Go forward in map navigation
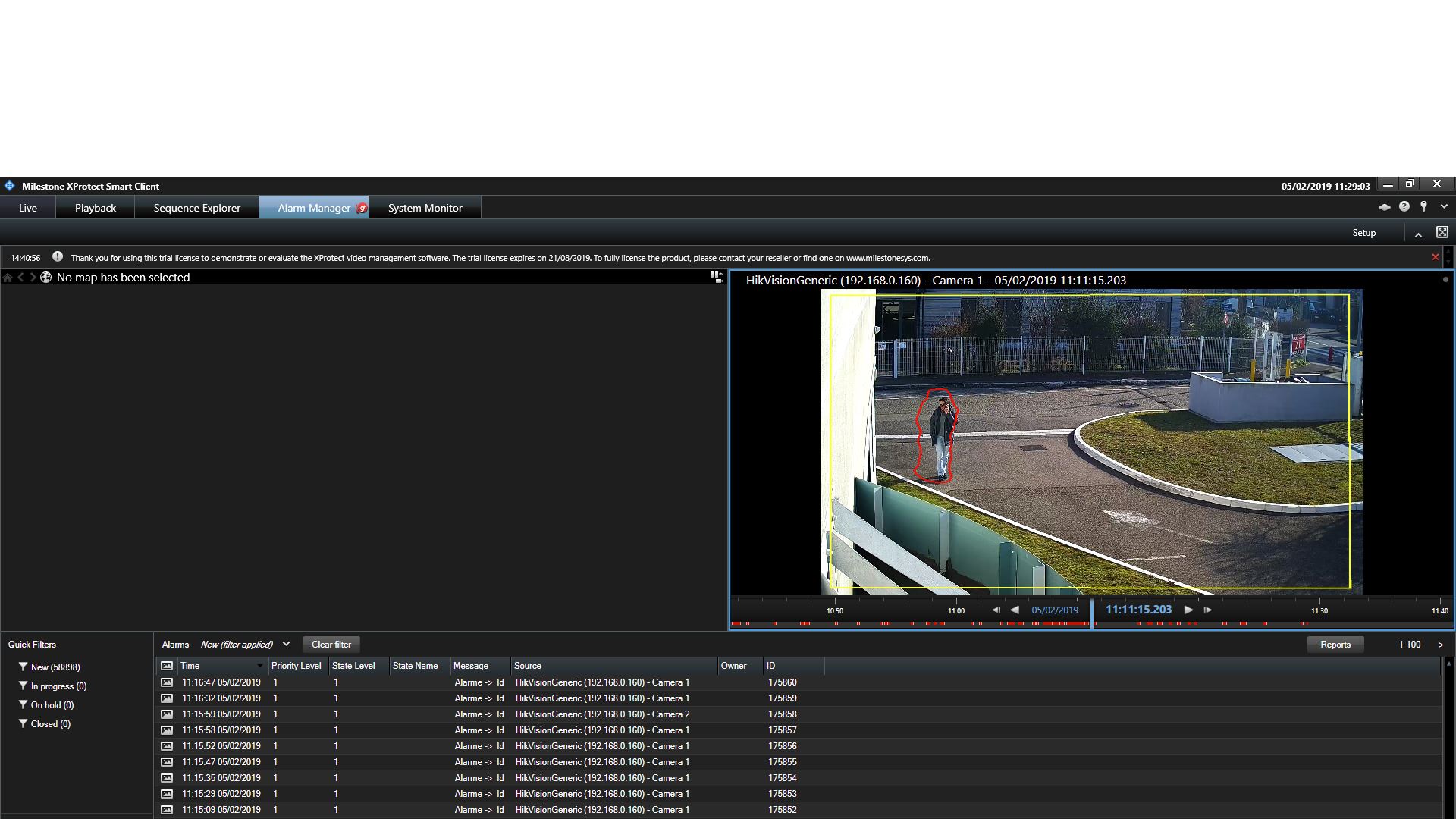The image size is (1456, 819). point(33,278)
